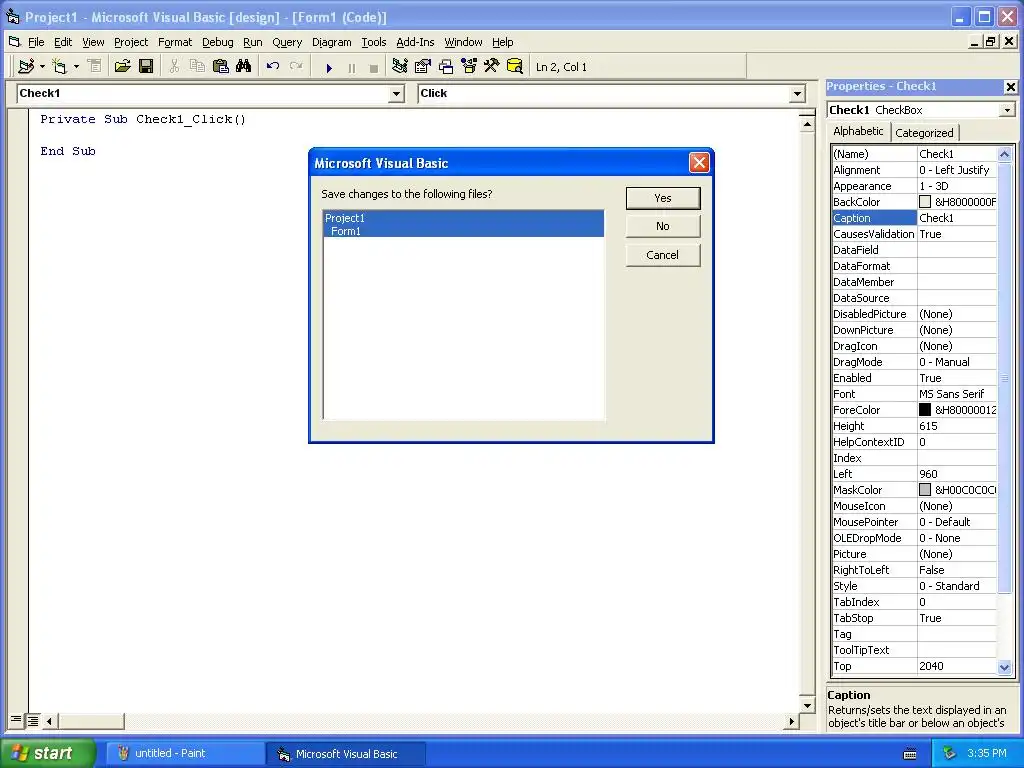Screen dimensions: 1024x768
Task: Switch to the Categorized properties tab
Action: pyautogui.click(x=924, y=133)
